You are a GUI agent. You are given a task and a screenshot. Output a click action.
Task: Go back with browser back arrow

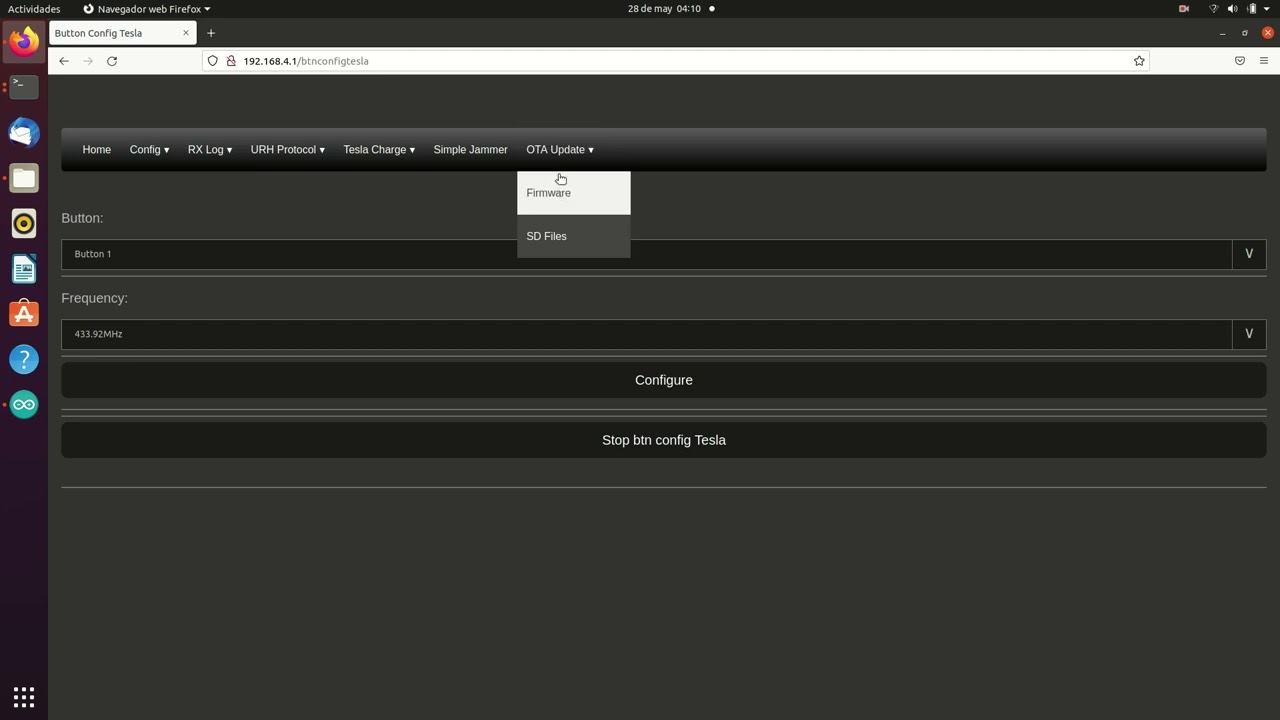64,61
